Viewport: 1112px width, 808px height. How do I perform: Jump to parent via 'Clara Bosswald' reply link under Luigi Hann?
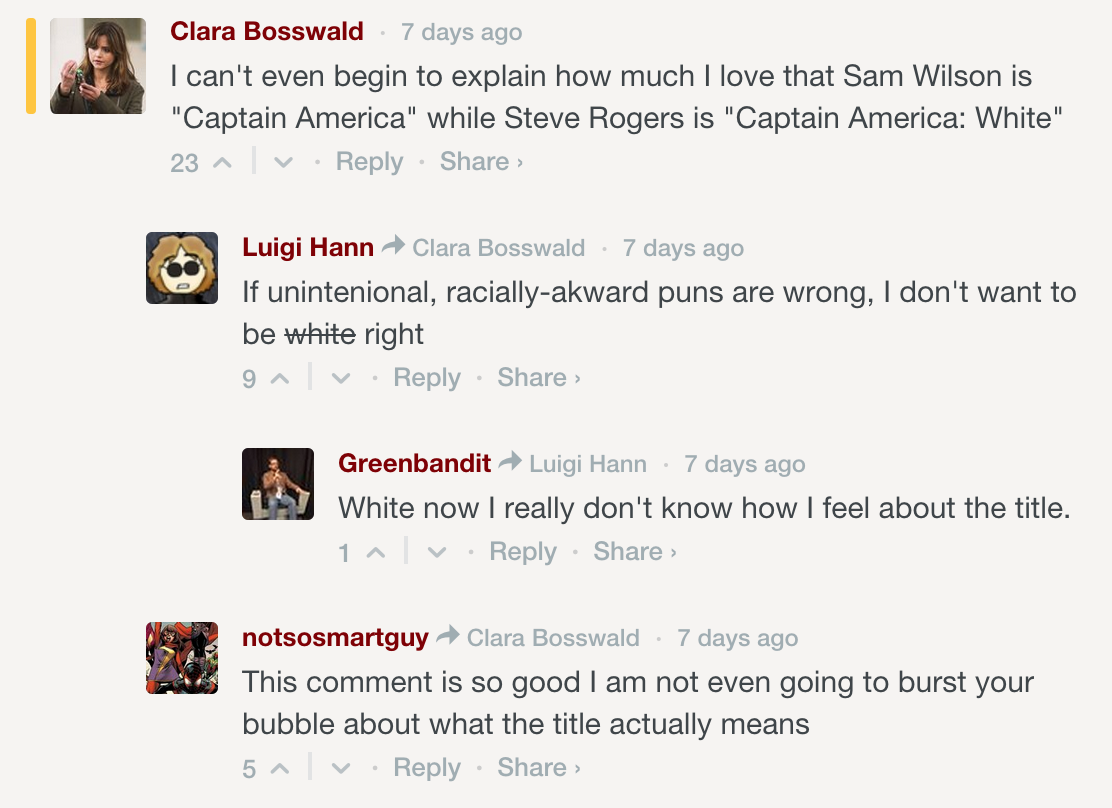coord(498,248)
